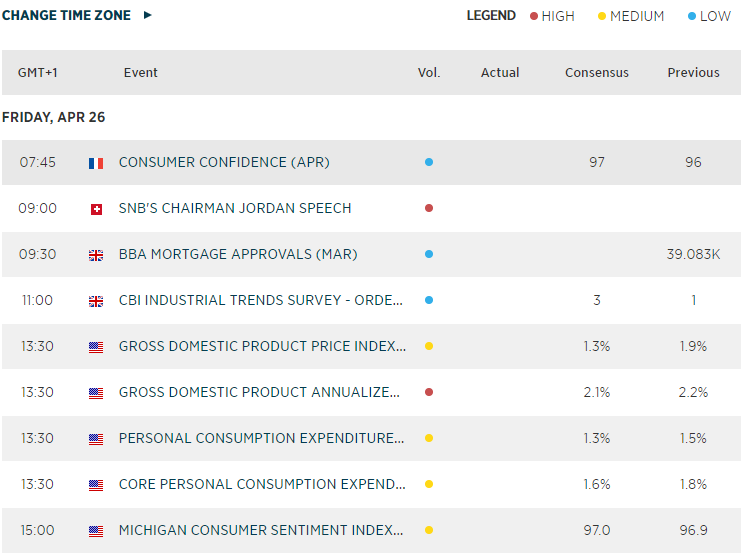The image size is (741, 553).
Task: Click US flag beside Michigan Consumer Sentiment Index
Action: point(96,531)
